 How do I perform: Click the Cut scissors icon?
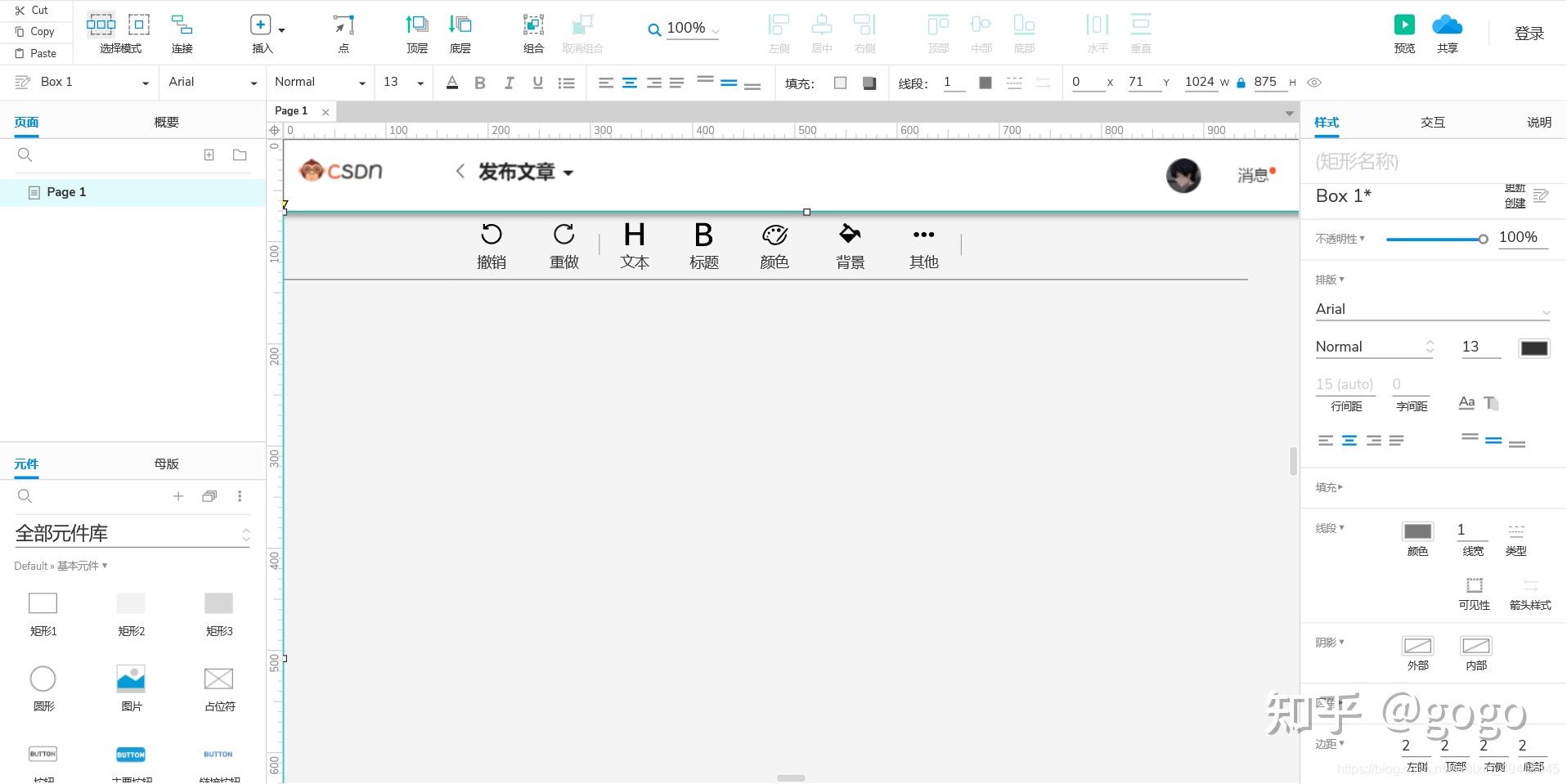20,11
